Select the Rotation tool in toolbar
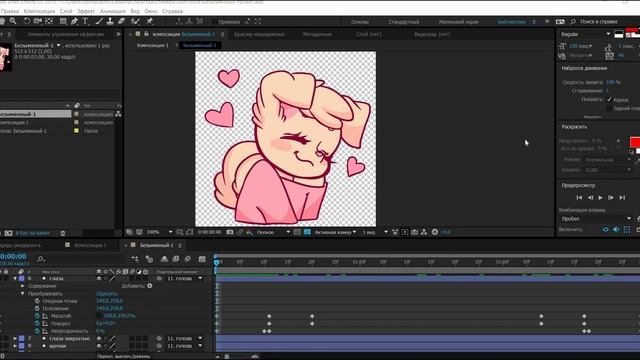Image resolution: width=640 pixels, height=360 pixels. [x=27, y=21]
